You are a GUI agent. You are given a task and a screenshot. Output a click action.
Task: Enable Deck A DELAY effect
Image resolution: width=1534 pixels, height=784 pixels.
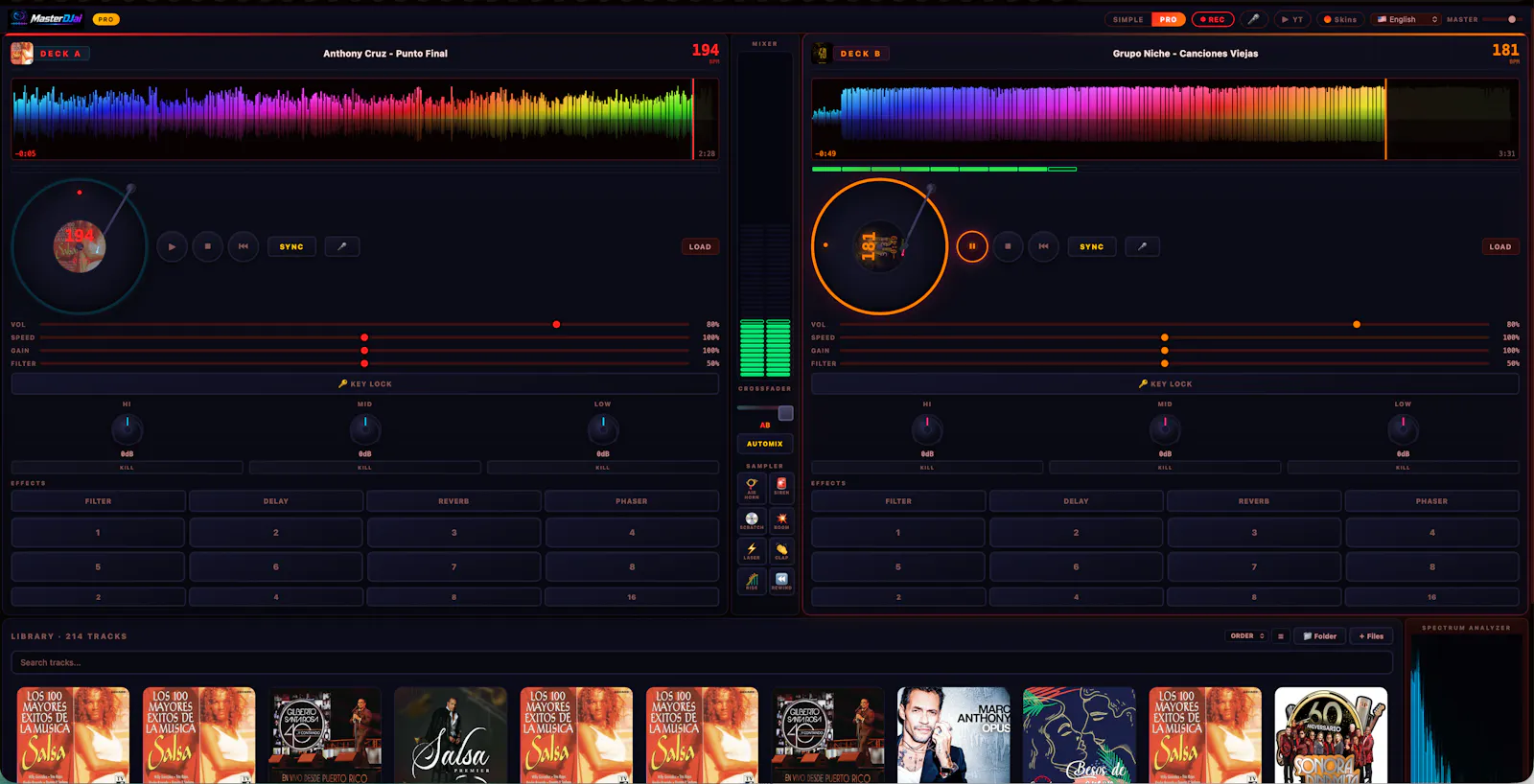276,501
